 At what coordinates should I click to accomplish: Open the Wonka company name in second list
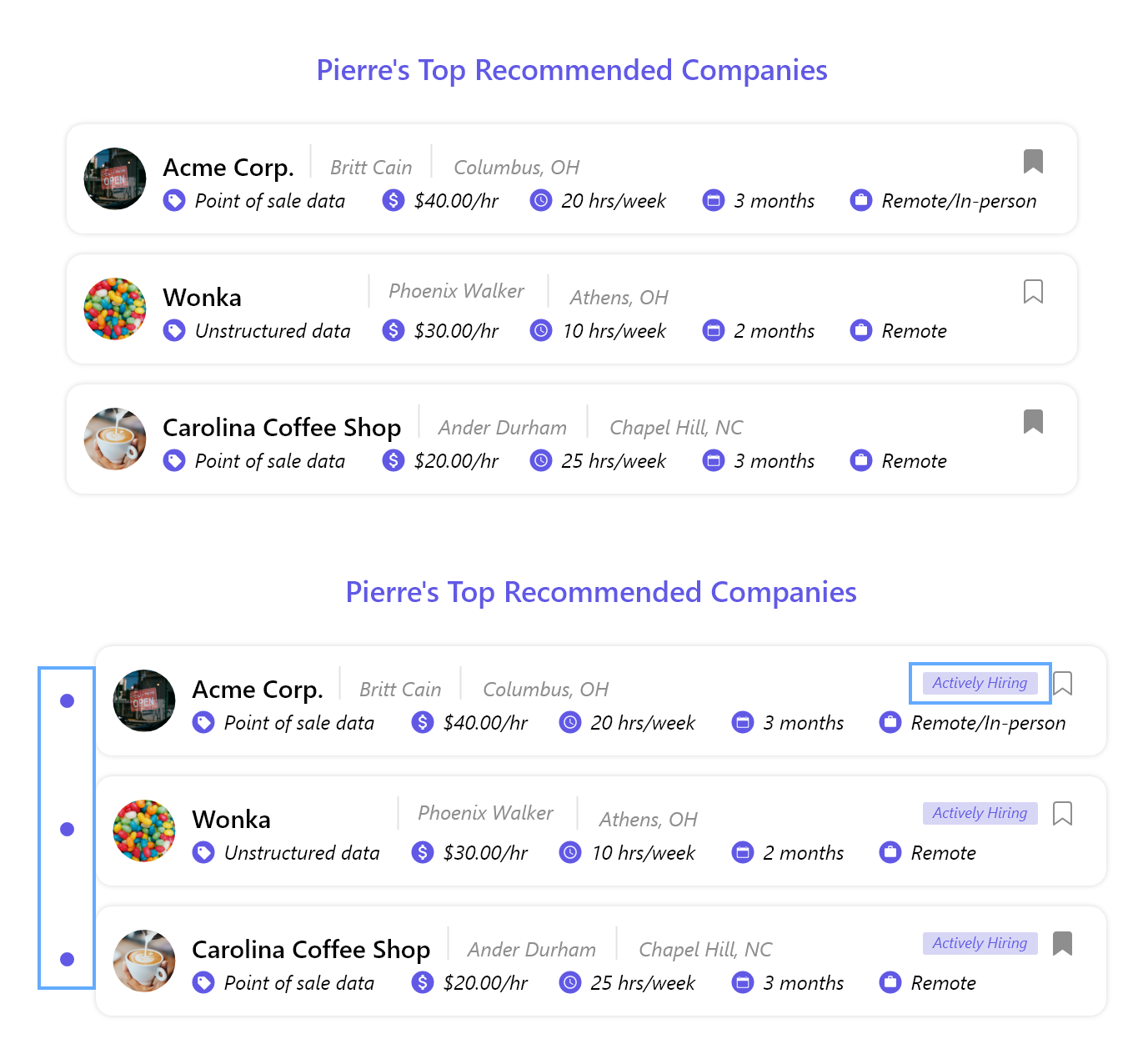point(232,820)
